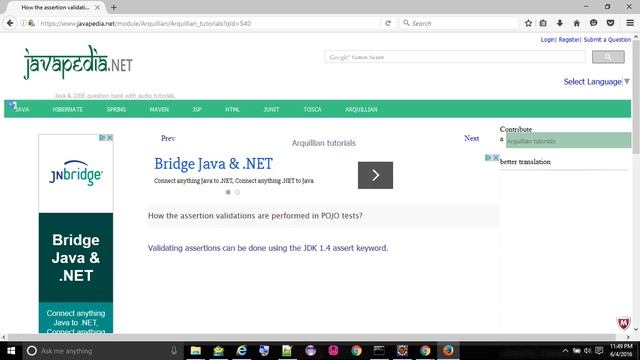Open the HIBERNATE menu item
The height and width of the screenshot is (360, 640).
tap(68, 109)
